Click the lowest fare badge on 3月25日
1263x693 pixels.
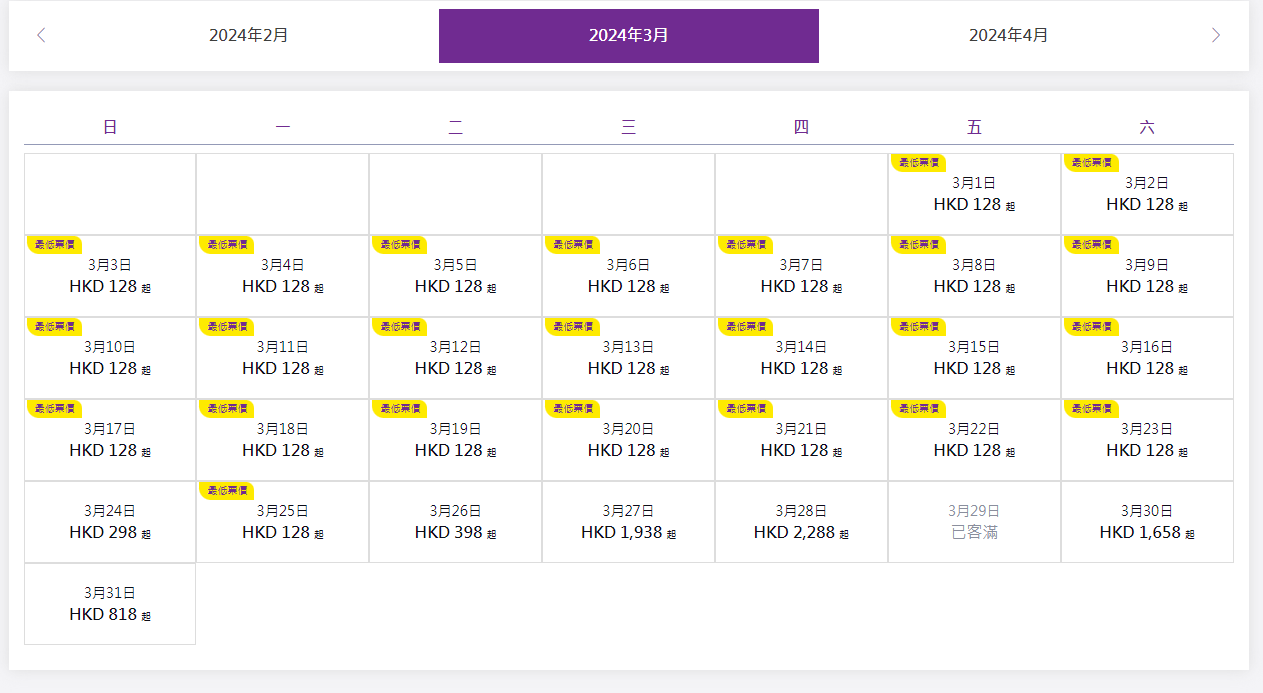click(226, 490)
